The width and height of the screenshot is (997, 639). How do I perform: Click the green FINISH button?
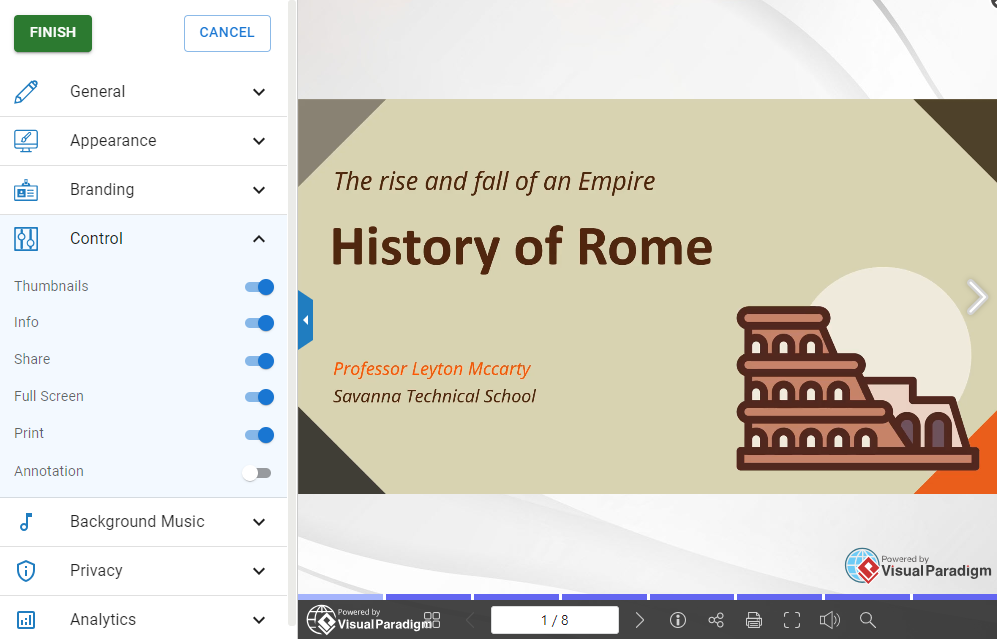(x=53, y=33)
